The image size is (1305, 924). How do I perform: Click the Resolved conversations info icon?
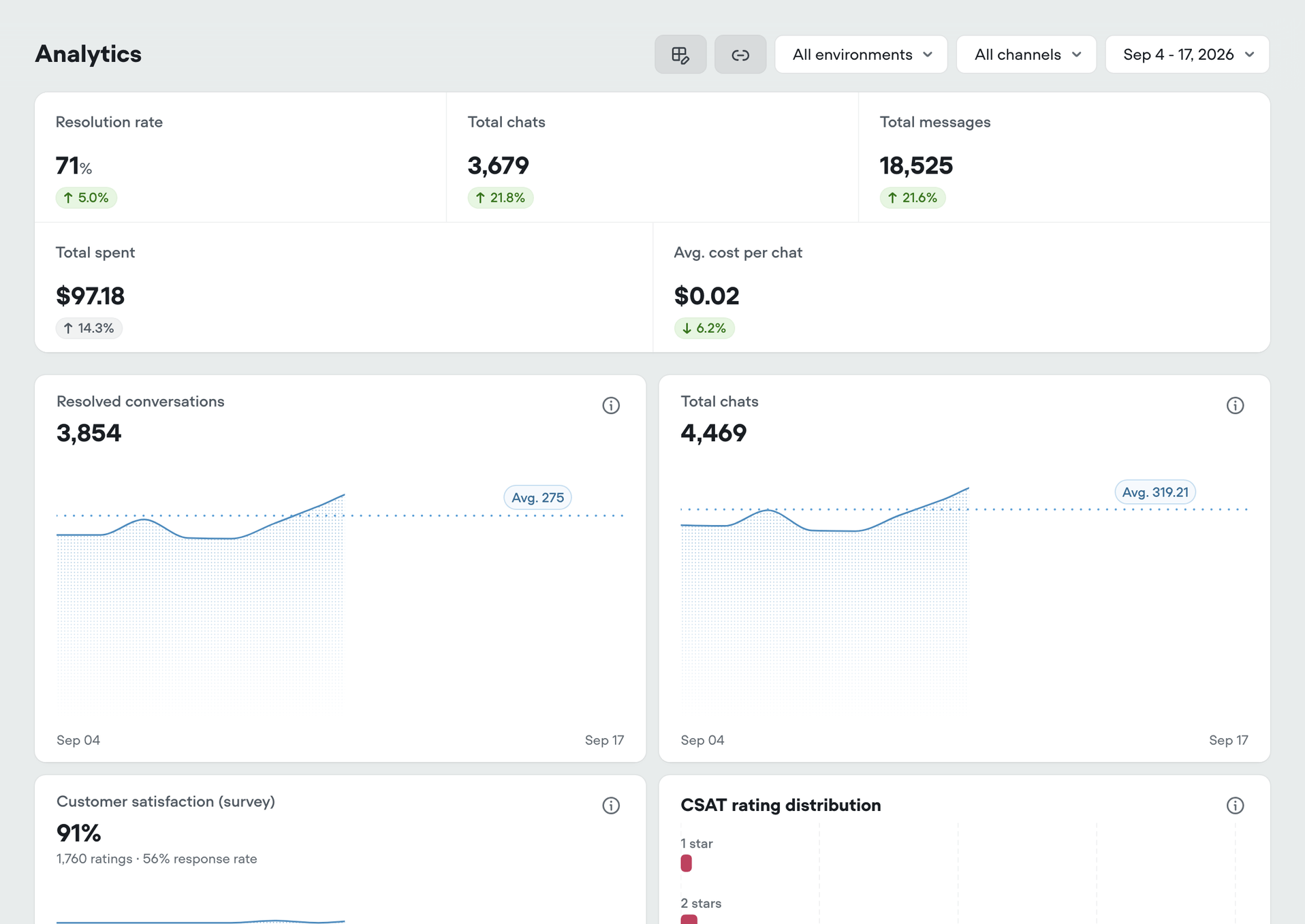611,406
